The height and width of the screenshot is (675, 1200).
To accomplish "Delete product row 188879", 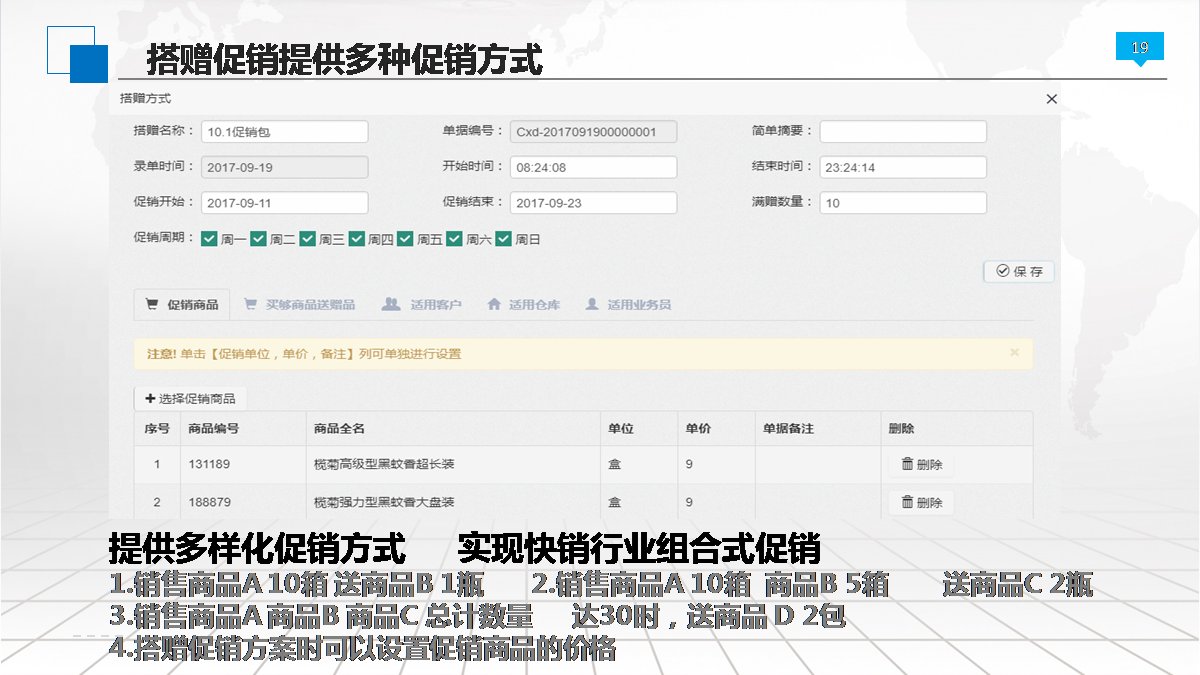I will coord(921,502).
